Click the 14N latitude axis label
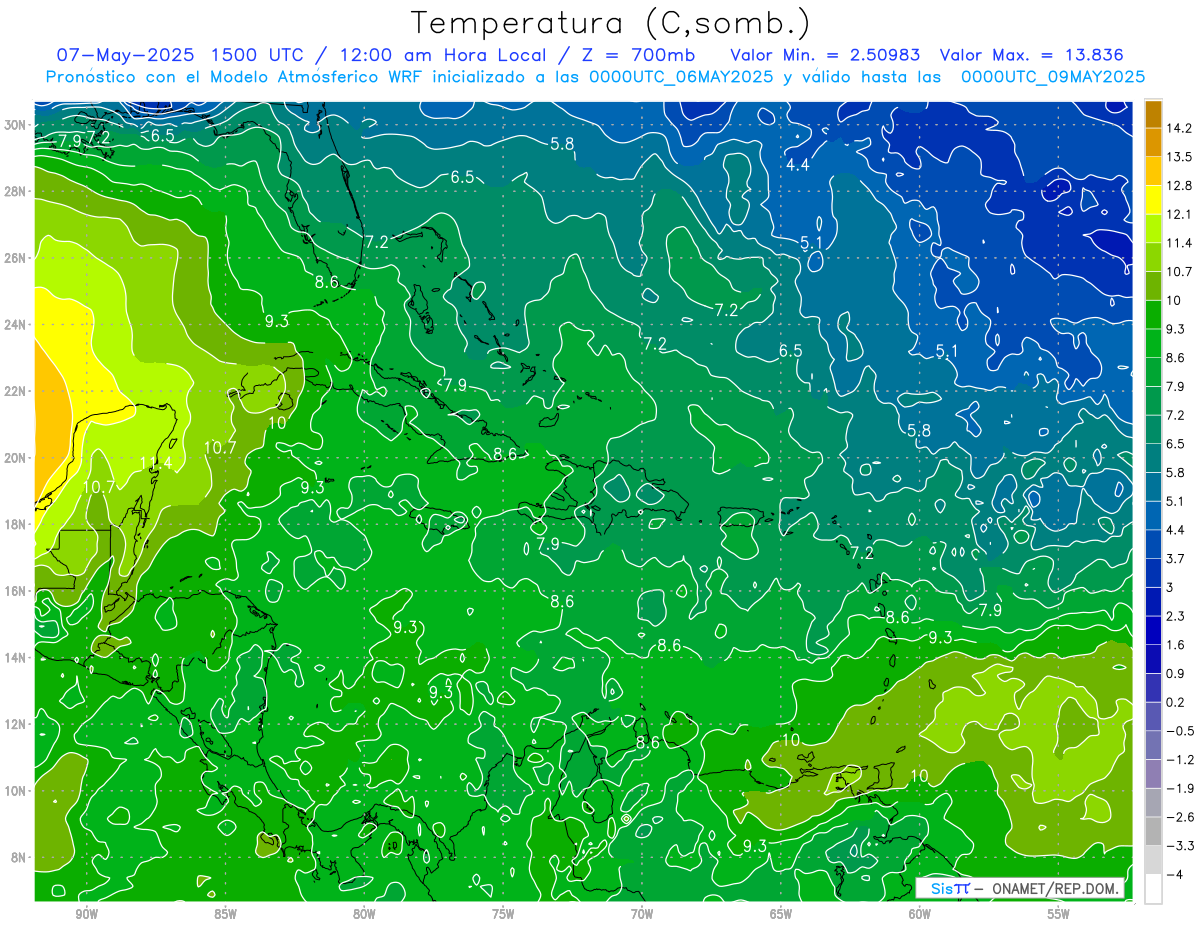This screenshot has height=927, width=1200. [16, 657]
